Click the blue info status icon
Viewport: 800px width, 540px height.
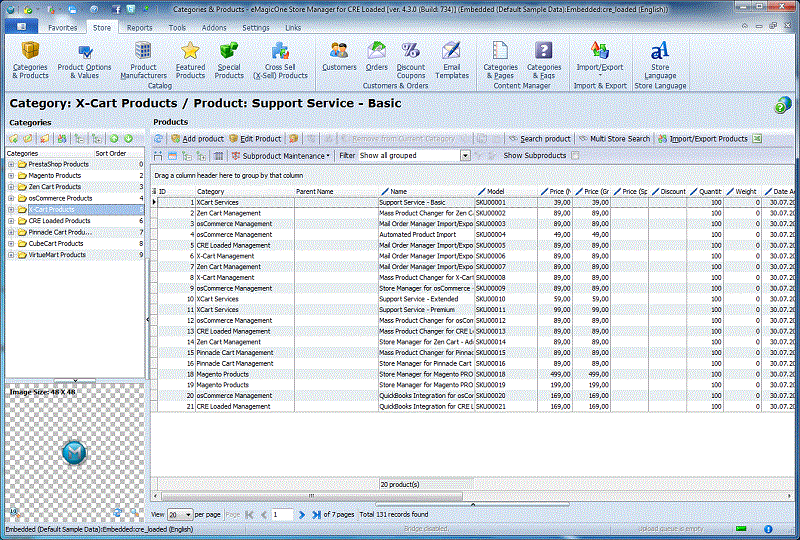tap(768, 529)
